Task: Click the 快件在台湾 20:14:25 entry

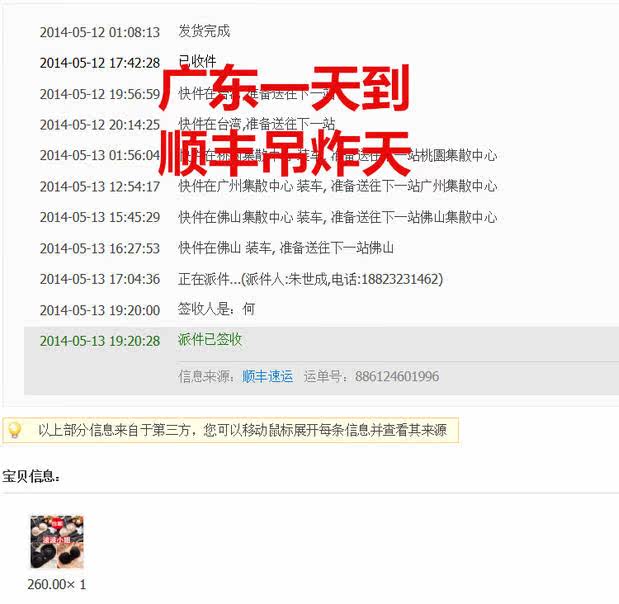Action: click(x=257, y=124)
